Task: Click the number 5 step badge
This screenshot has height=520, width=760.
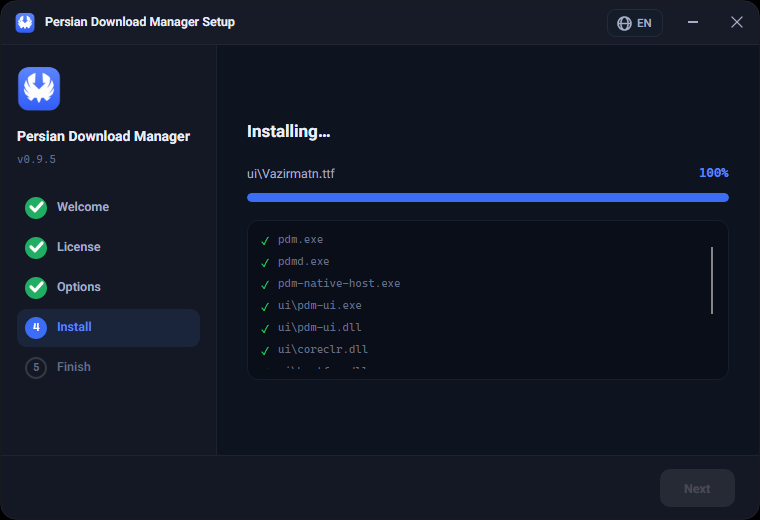Action: [x=36, y=368]
